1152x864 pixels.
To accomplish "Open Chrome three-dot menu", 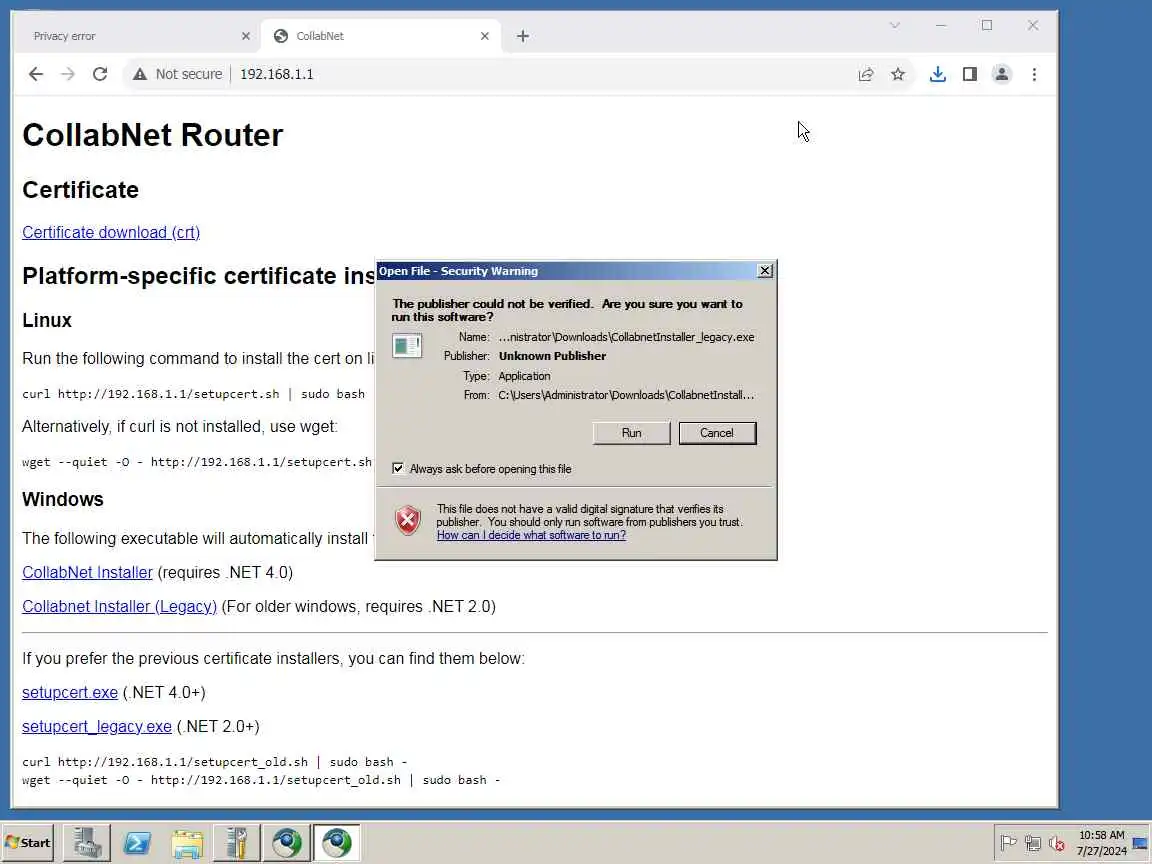I will click(1034, 74).
